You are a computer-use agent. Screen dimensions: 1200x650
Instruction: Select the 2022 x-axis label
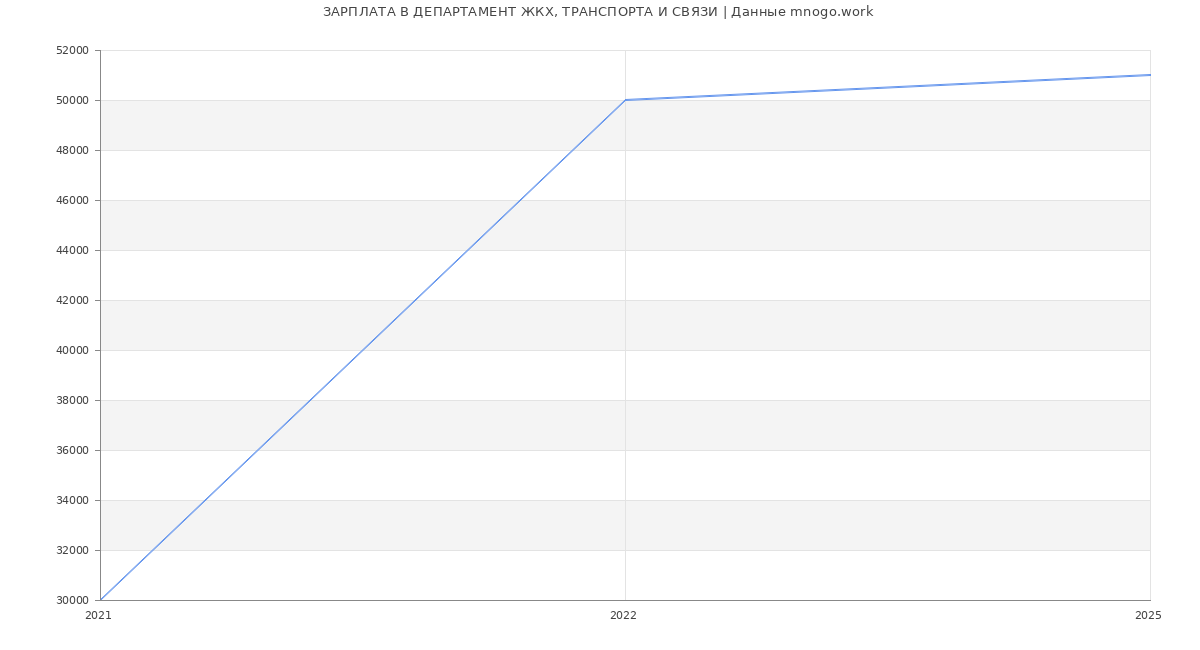pyautogui.click(x=623, y=616)
